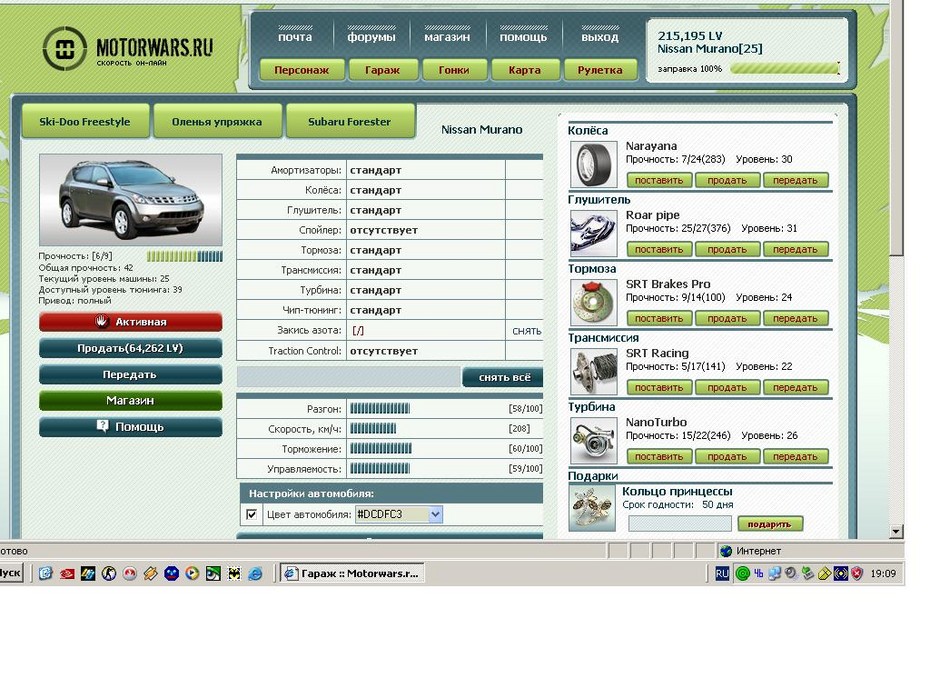The width and height of the screenshot is (930, 698).
Task: Click the NanoTurbo turbine icon
Action: 593,441
